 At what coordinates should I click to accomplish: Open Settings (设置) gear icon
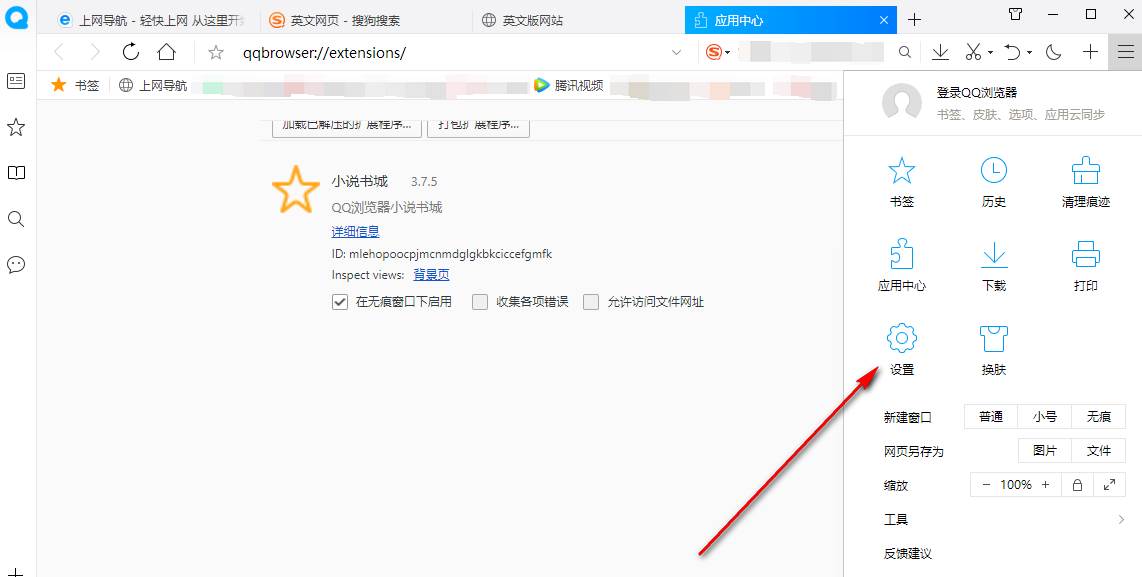902,350
